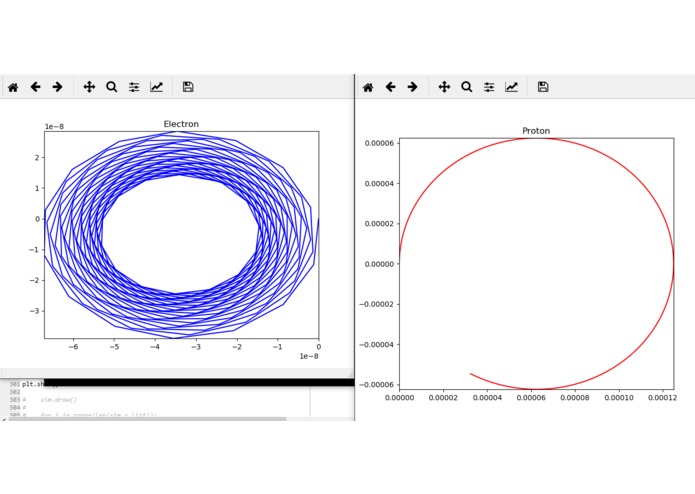Open Configure subplots in Proton plot toolbar
The image size is (695, 494).
[x=489, y=87]
